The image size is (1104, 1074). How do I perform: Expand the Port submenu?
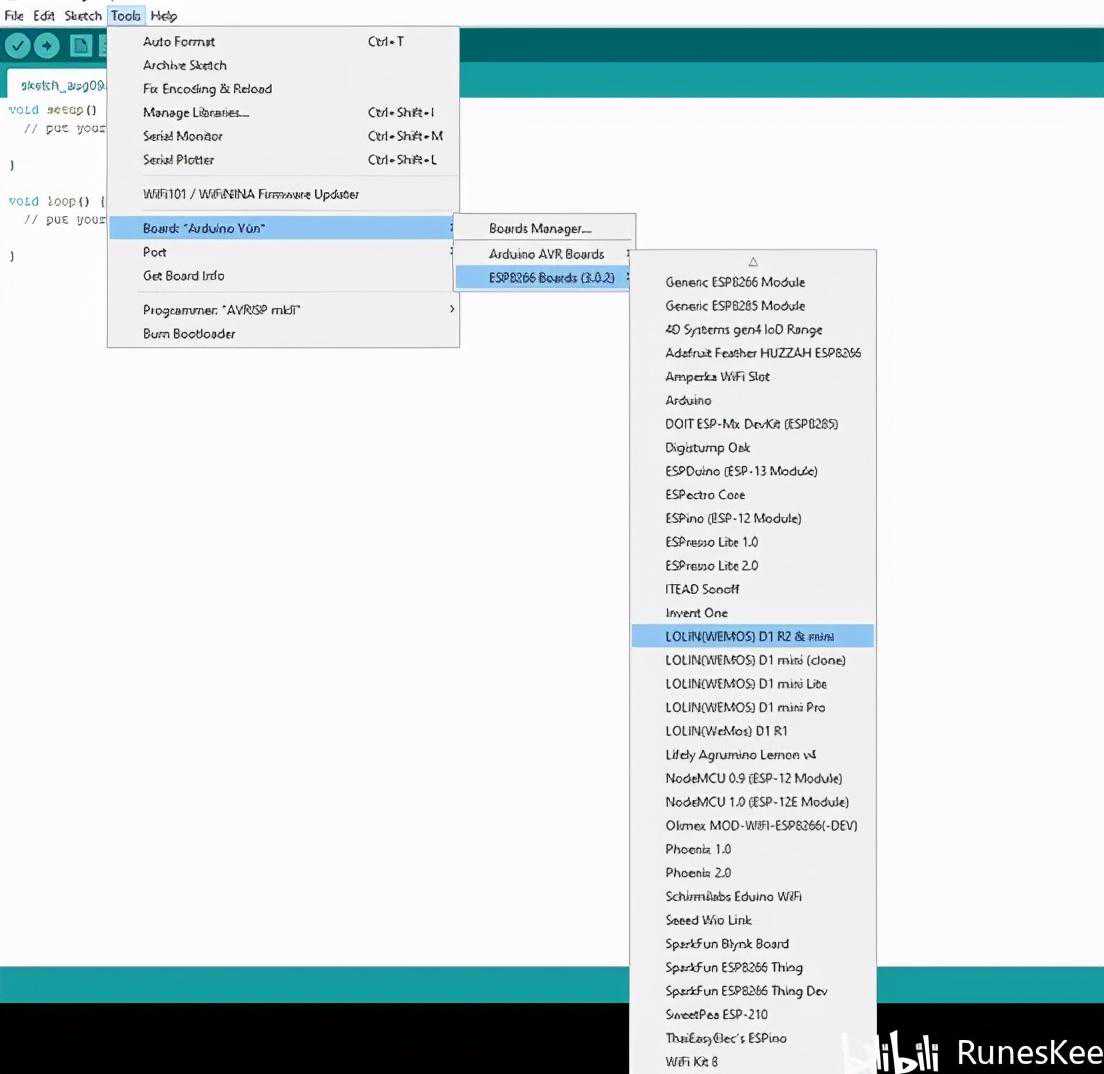[x=284, y=251]
